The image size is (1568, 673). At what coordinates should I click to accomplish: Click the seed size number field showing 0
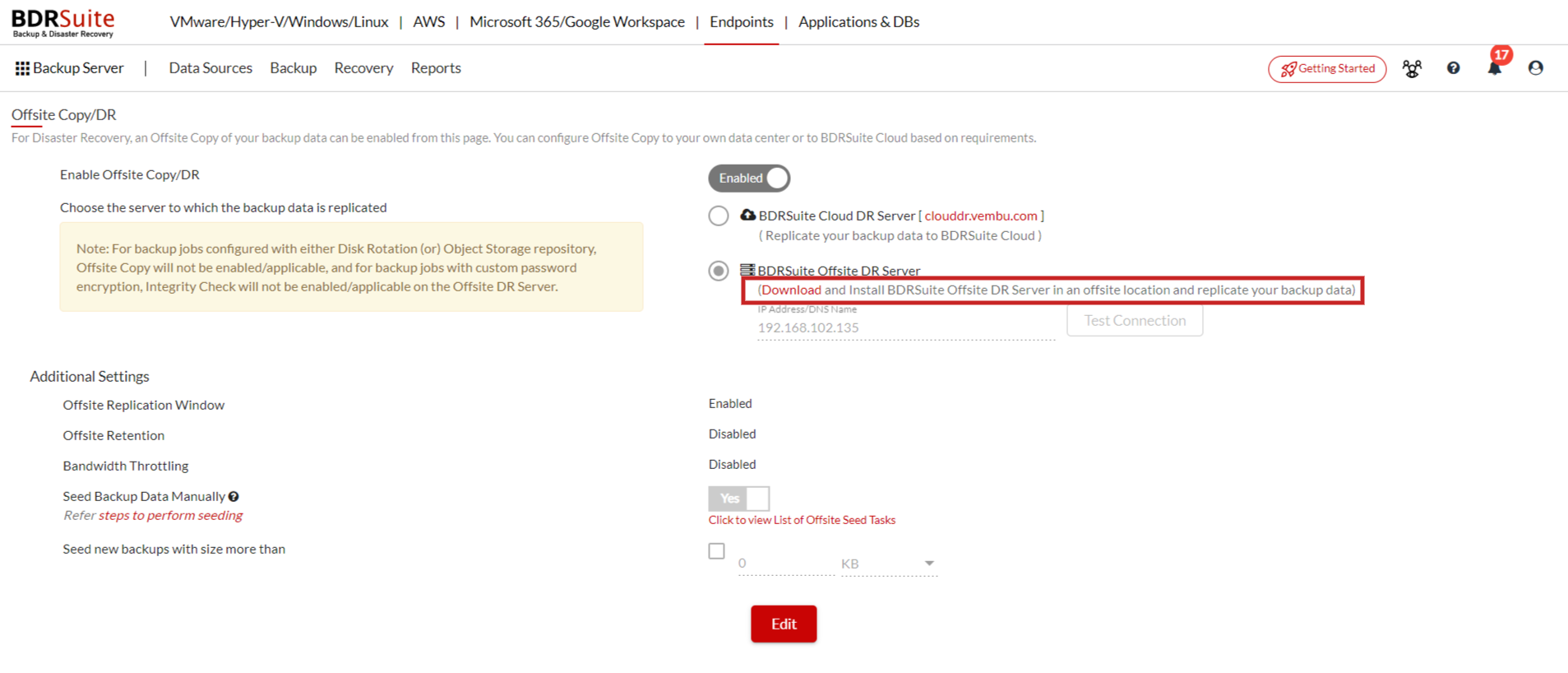pos(786,564)
